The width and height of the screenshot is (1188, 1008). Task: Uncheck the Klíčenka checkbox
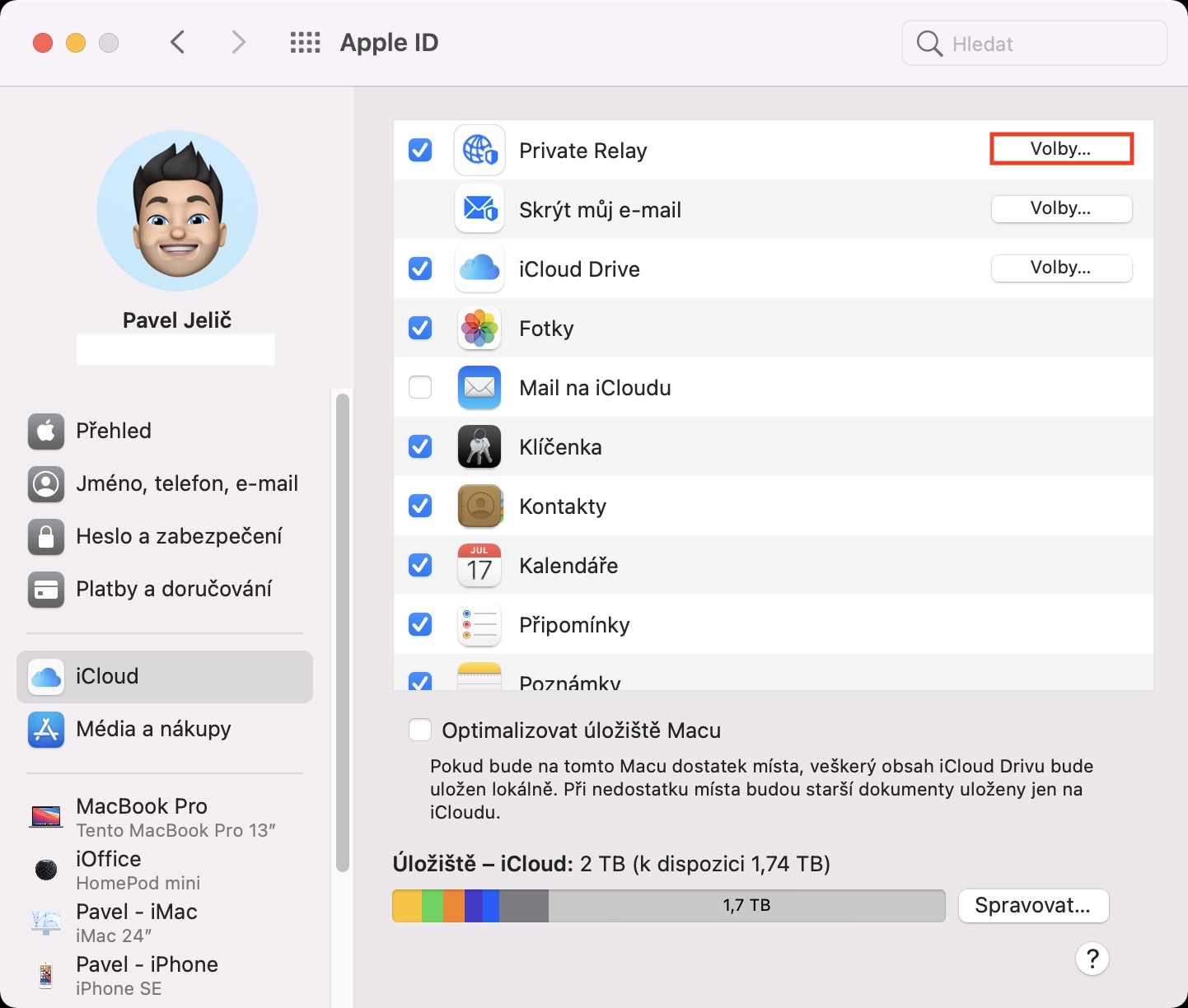coord(420,446)
